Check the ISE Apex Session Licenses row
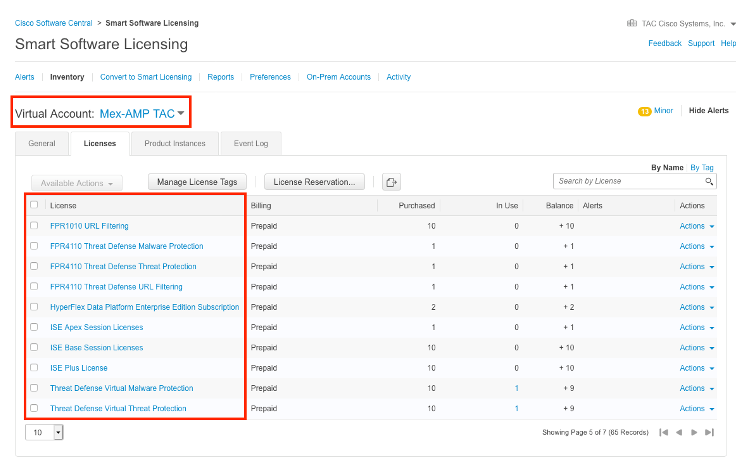This screenshot has width=736, height=466. pos(34,327)
